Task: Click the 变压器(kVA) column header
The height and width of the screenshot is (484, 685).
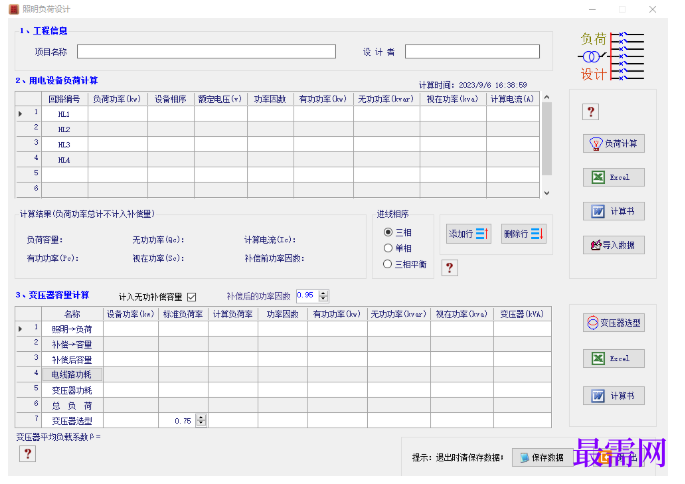Action: tap(522, 314)
